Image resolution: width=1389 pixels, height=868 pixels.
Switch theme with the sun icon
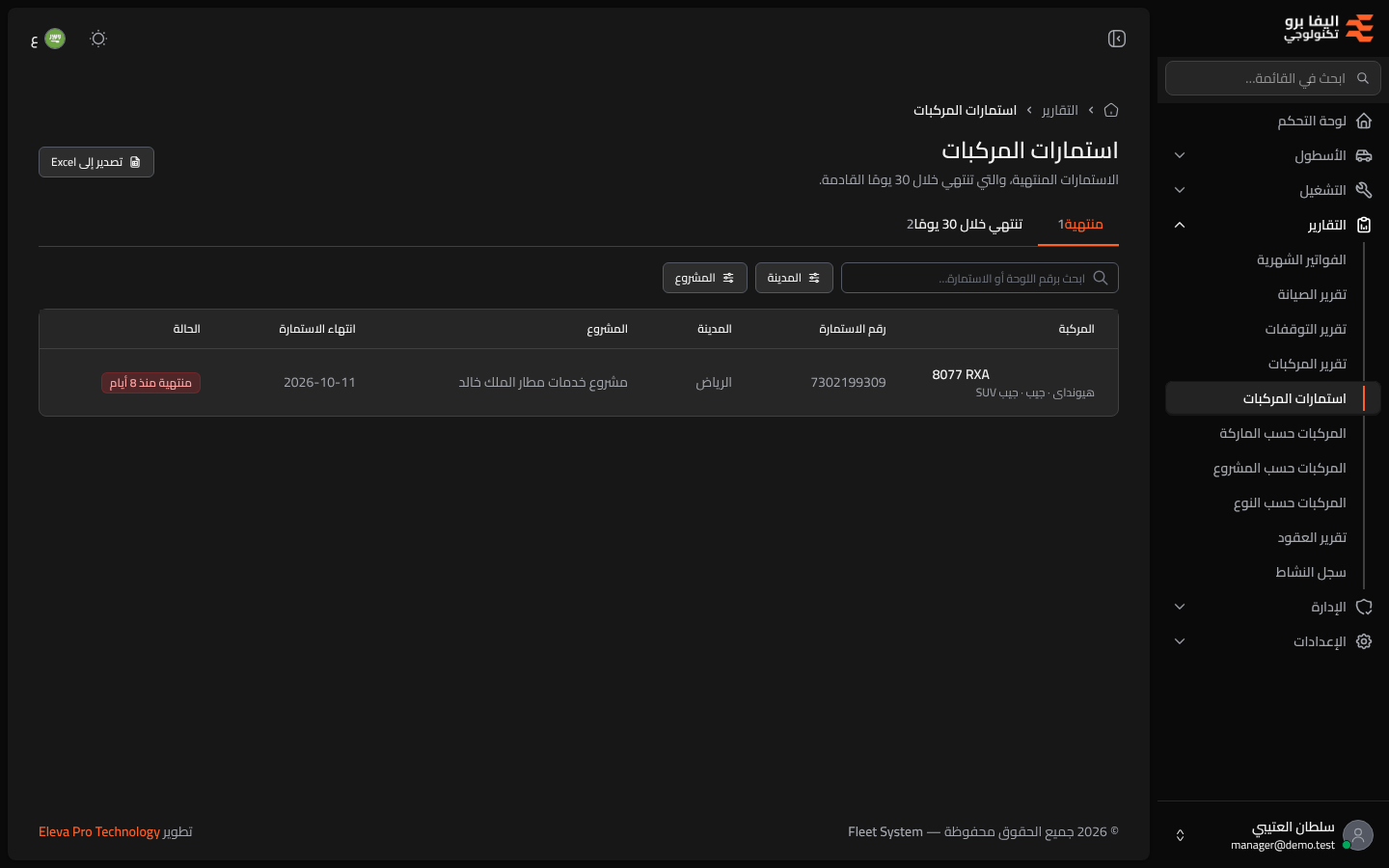[98, 39]
